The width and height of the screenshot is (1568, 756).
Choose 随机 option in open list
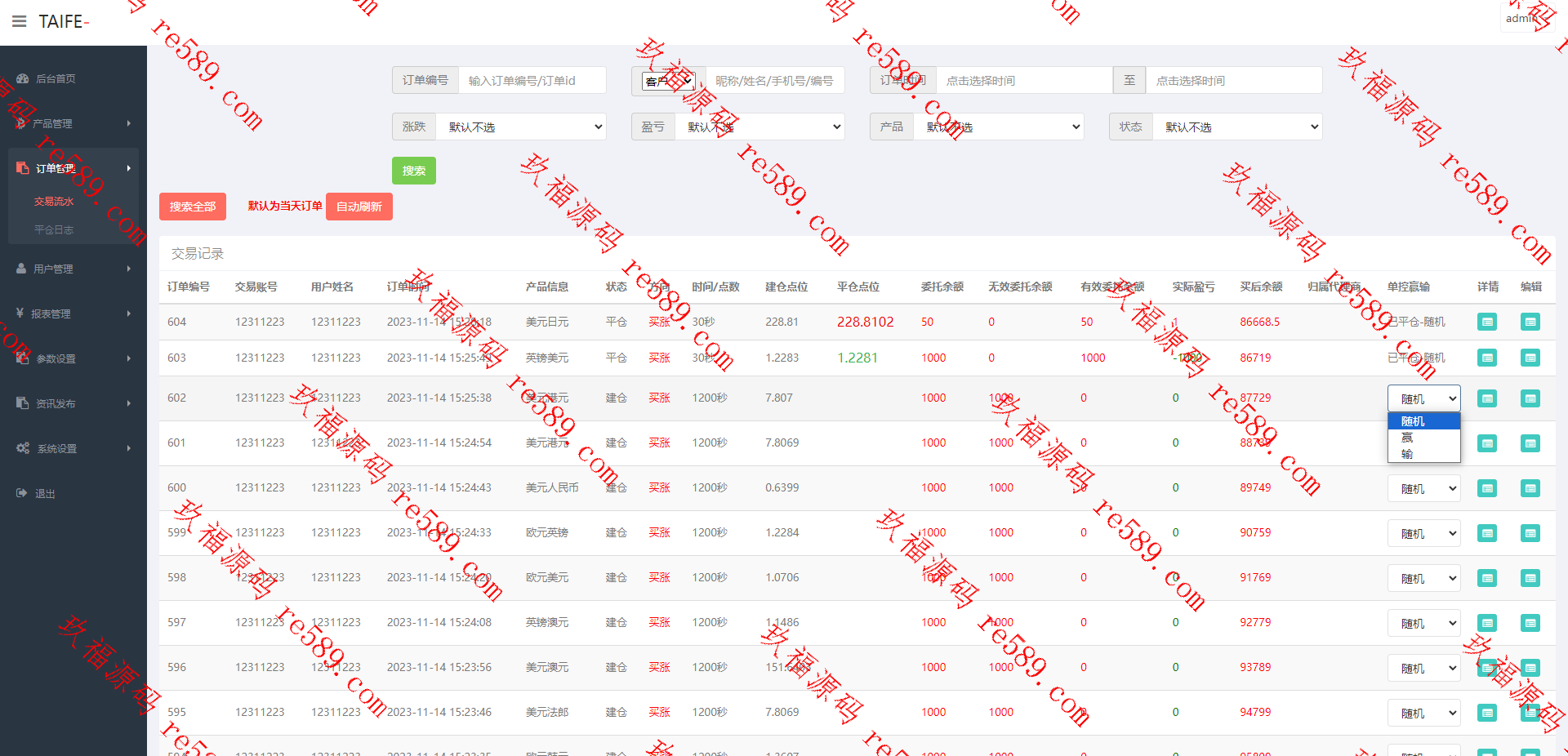(1424, 421)
